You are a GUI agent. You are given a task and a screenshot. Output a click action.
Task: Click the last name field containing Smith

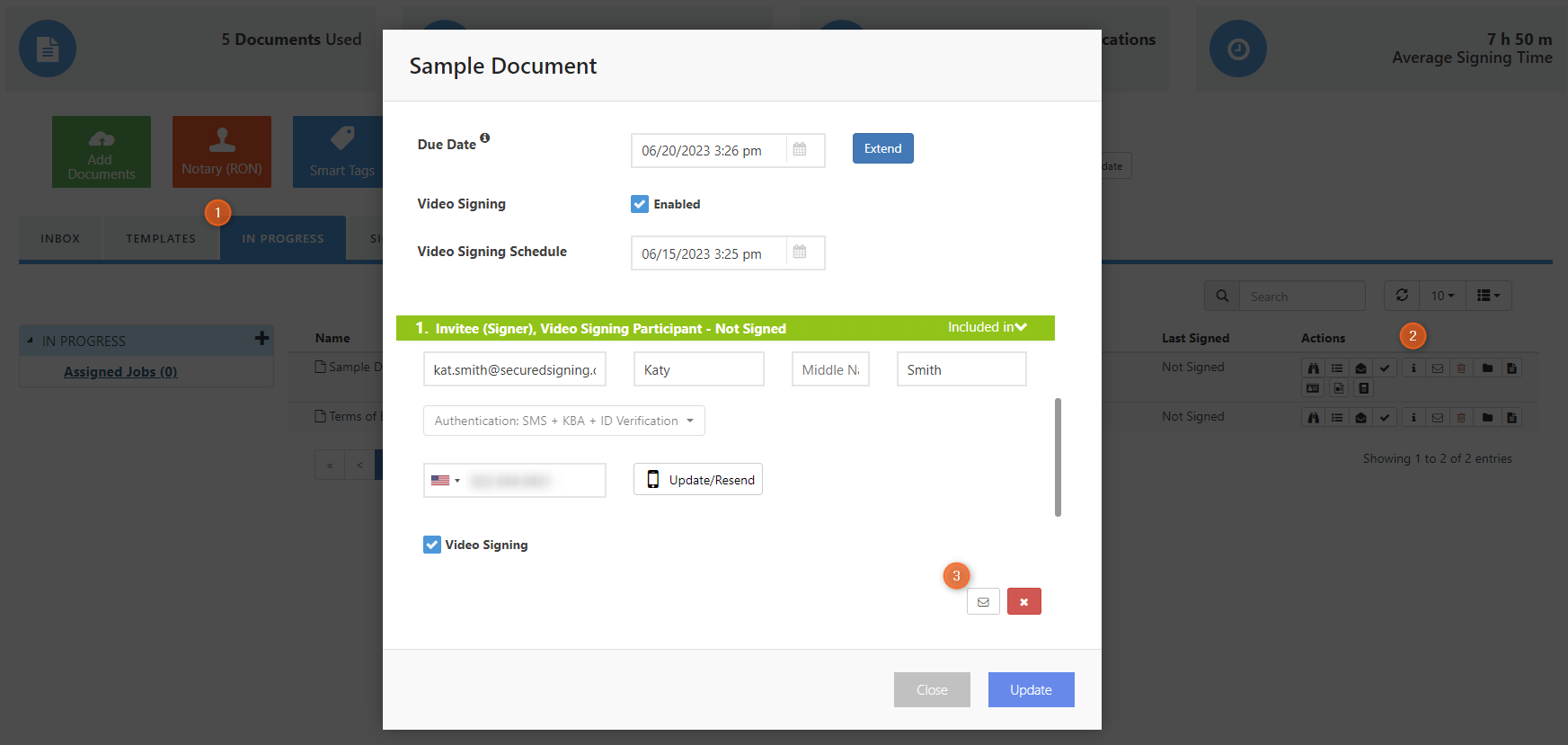coord(961,369)
